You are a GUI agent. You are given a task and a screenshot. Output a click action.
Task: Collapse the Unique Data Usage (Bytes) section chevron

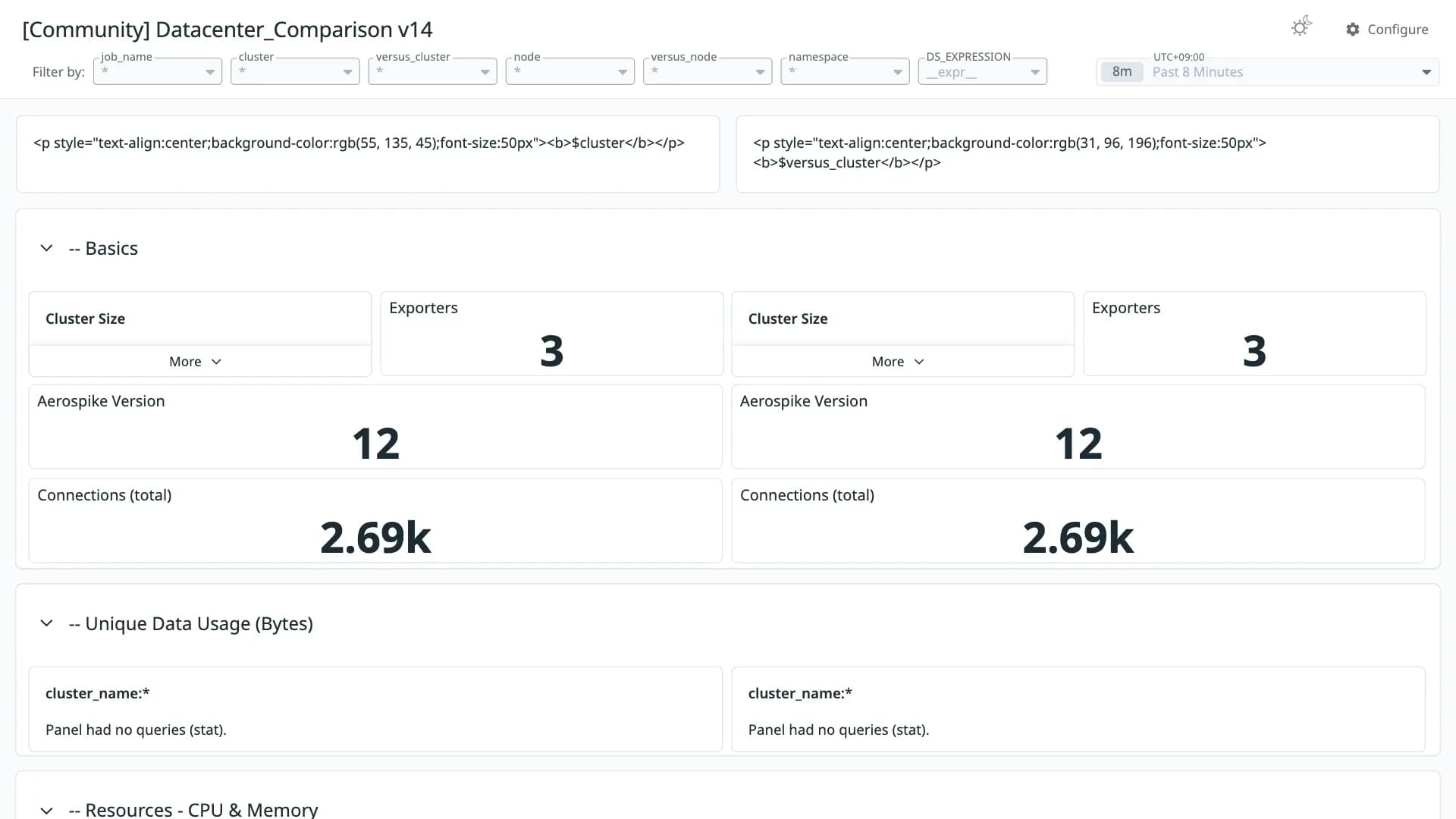(46, 623)
